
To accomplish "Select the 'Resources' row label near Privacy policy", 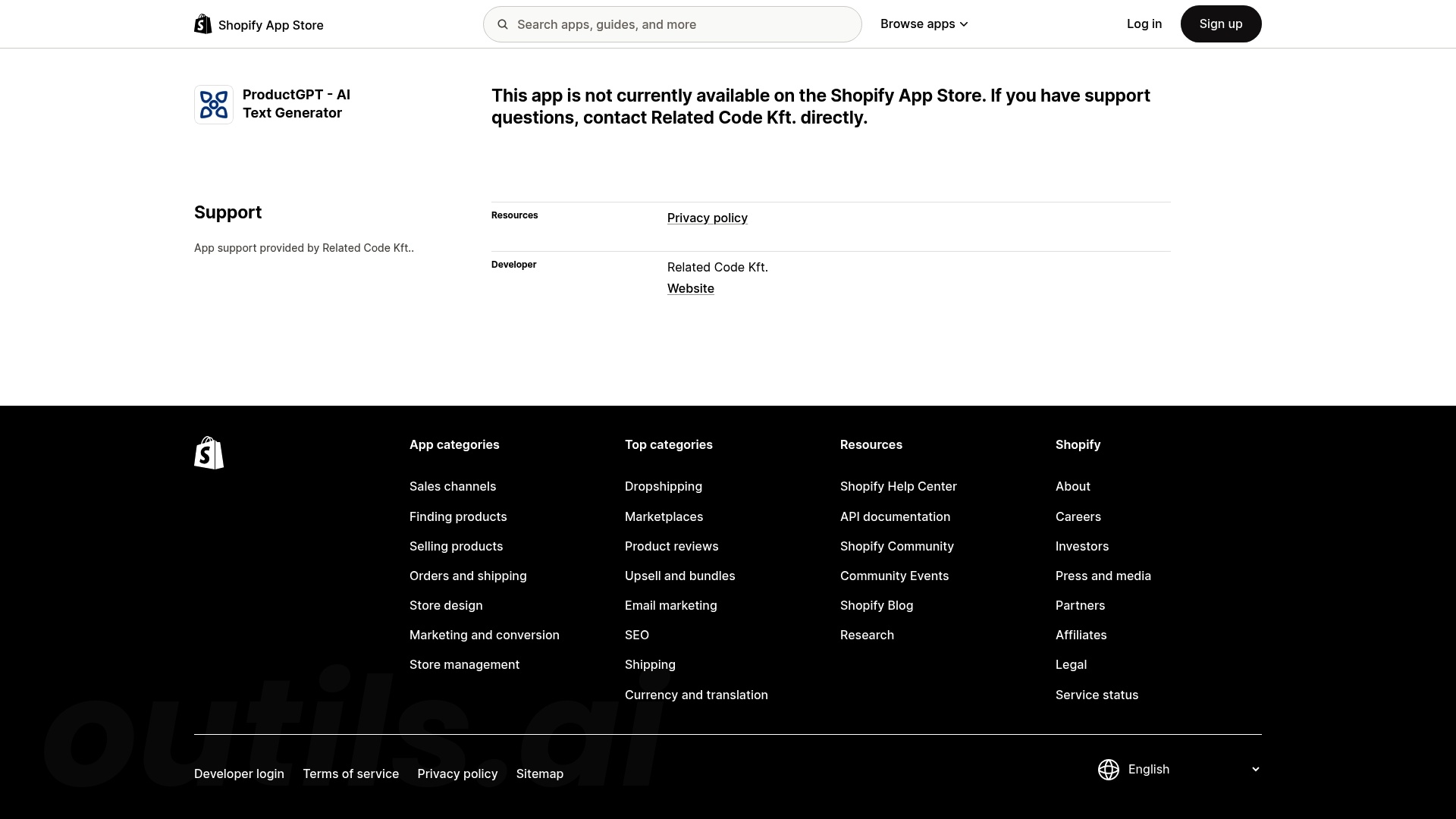I will tap(514, 215).
